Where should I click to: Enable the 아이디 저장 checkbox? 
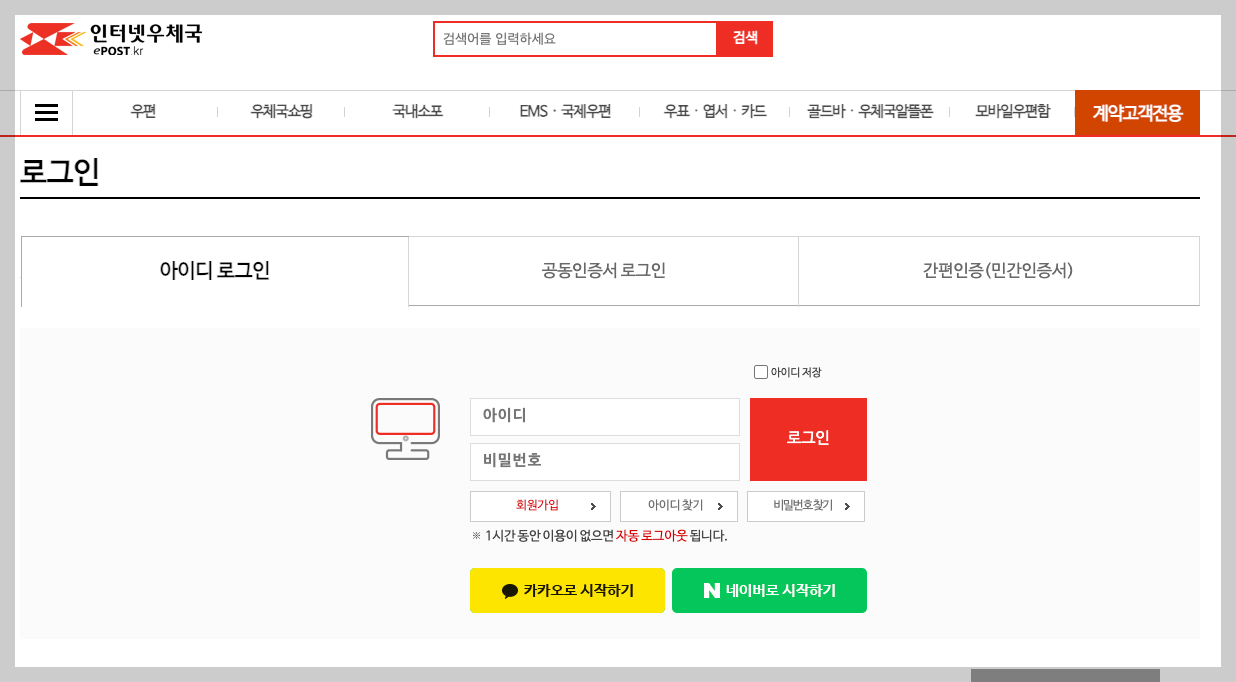click(760, 372)
